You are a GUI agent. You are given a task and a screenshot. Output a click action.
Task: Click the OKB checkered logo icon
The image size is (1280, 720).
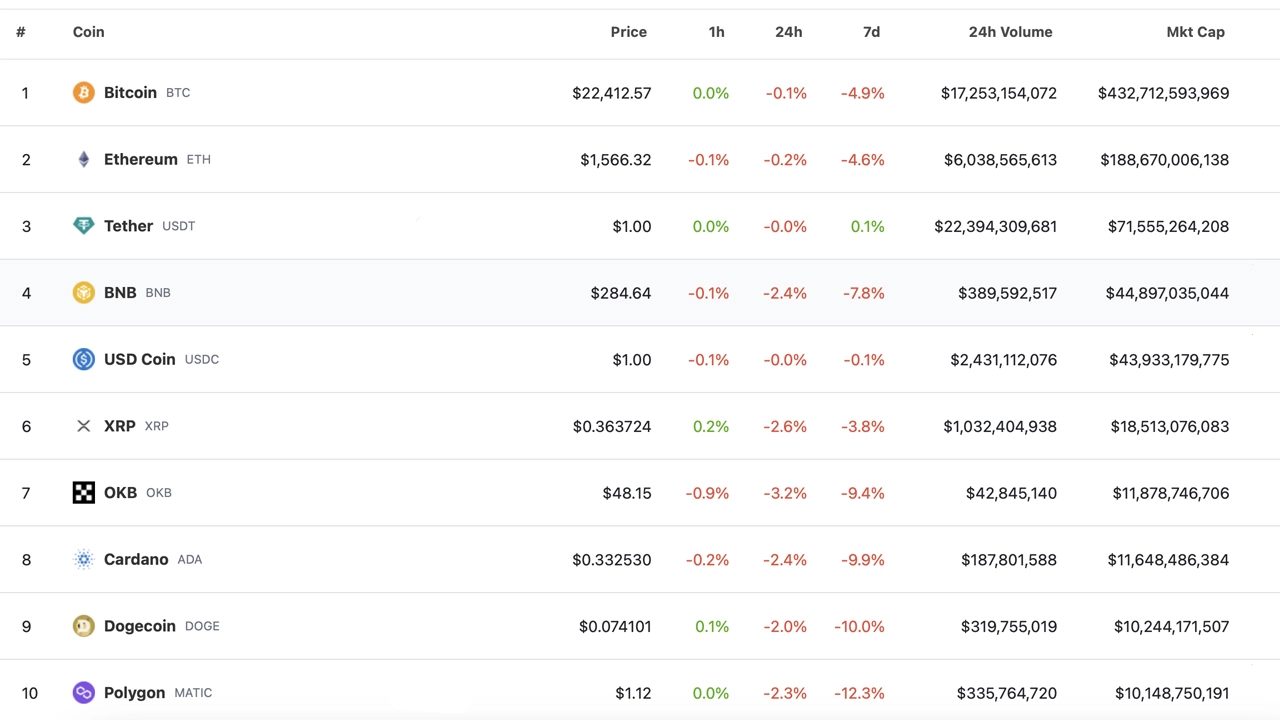[84, 493]
